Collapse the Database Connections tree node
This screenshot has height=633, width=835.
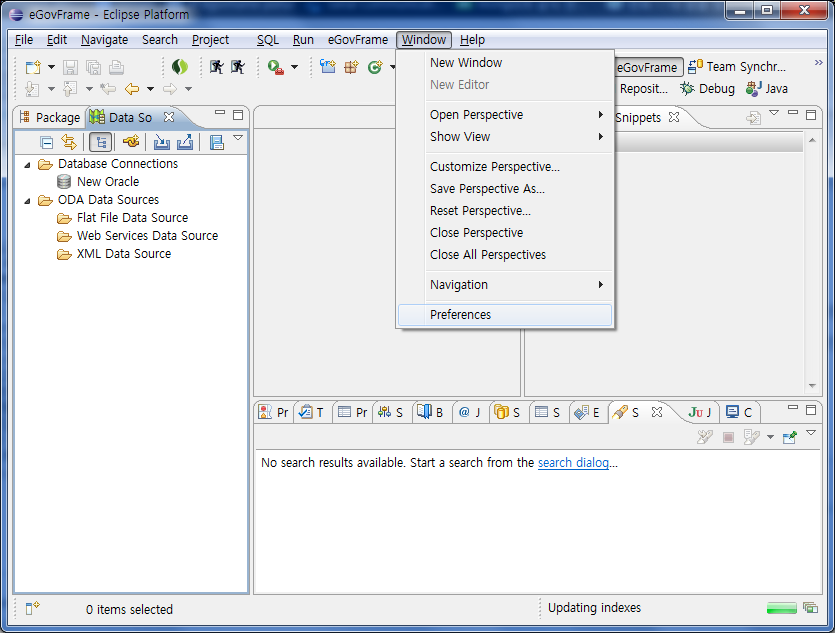pyautogui.click(x=28, y=164)
